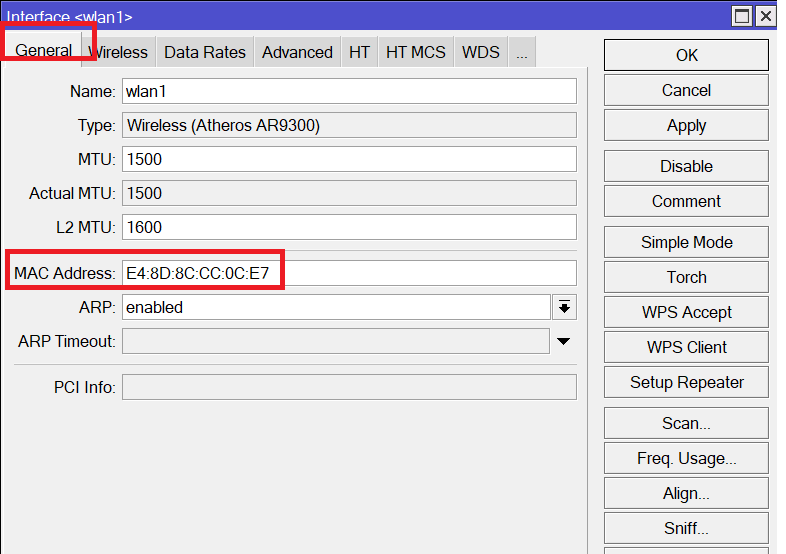Open the HT MCS tab
Viewport: 786px width, 554px height.
coord(416,52)
